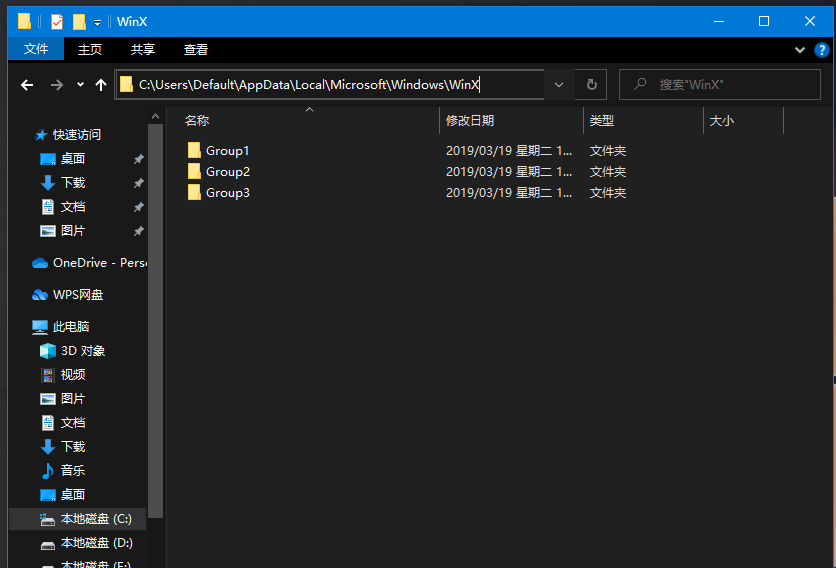Sort by 类型 column header
Image resolution: width=836 pixels, height=568 pixels.
coord(601,121)
